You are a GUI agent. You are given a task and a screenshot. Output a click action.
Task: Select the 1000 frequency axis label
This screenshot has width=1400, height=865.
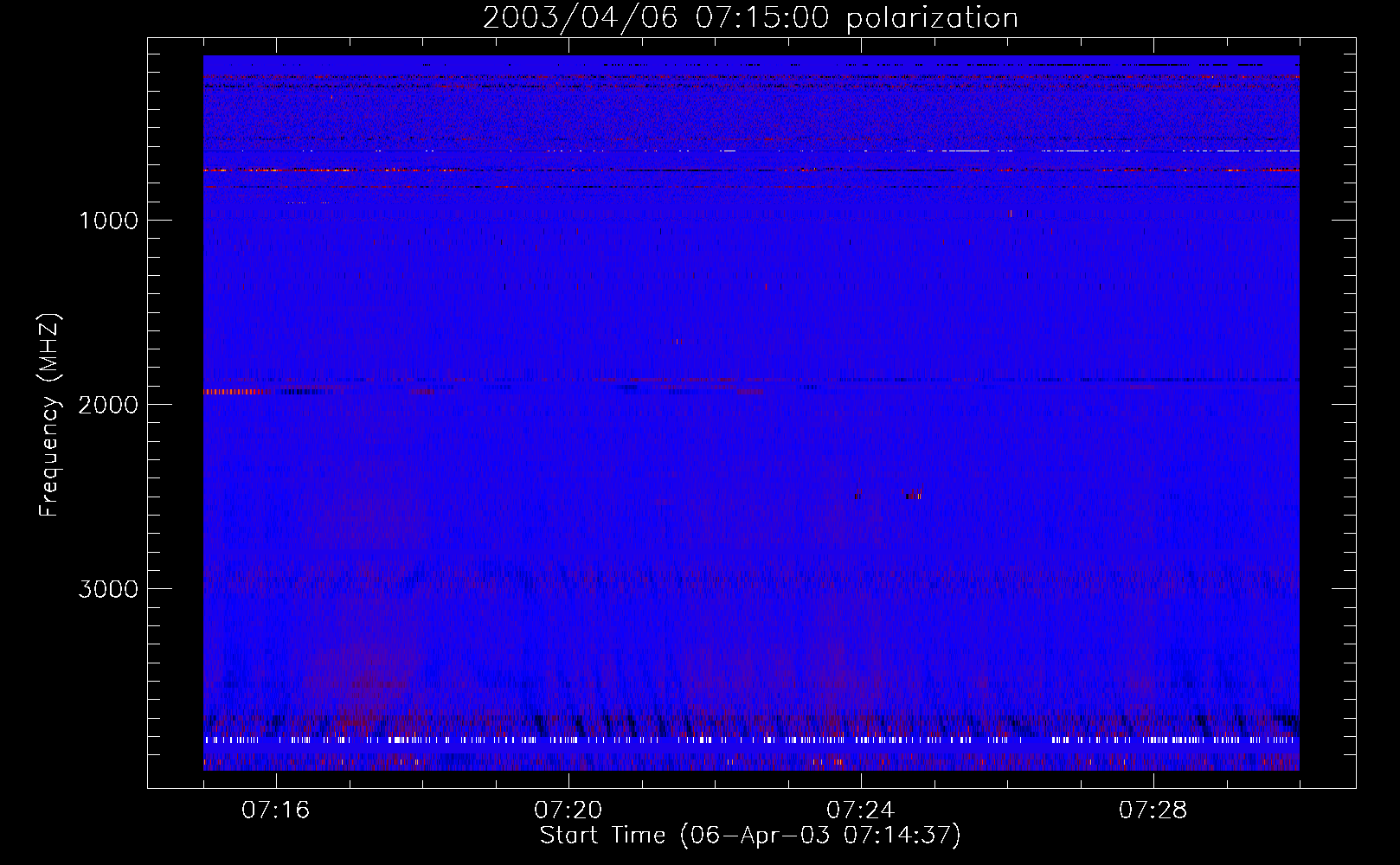(x=108, y=221)
